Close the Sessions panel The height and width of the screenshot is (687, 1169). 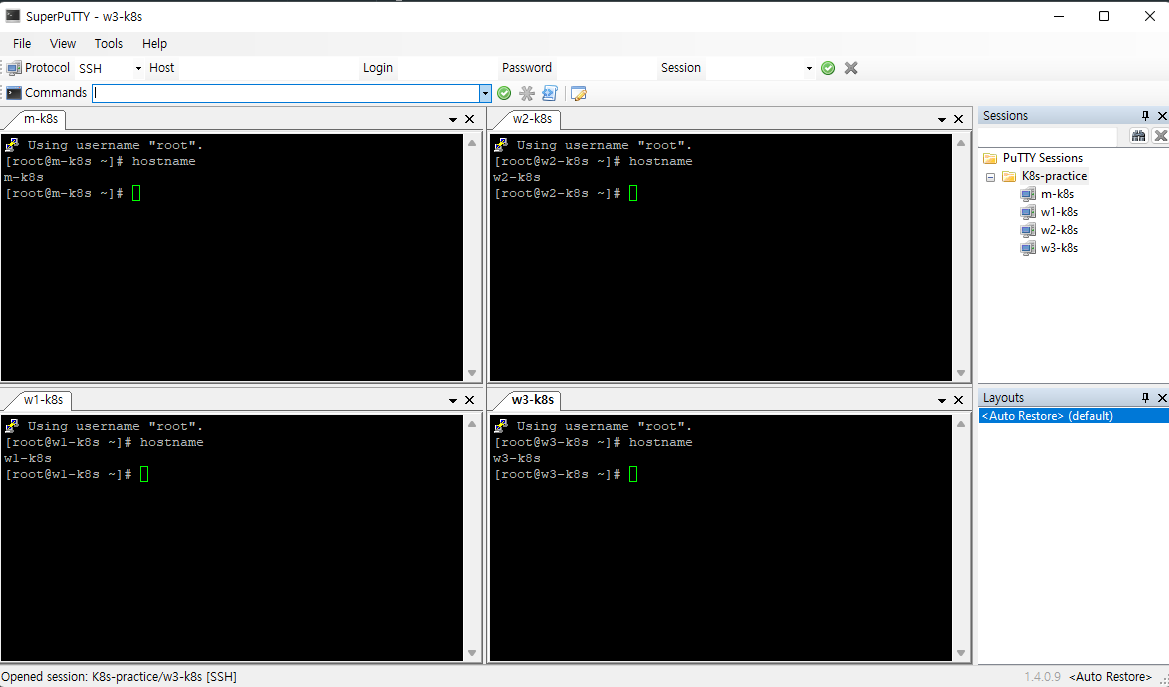[1162, 116]
